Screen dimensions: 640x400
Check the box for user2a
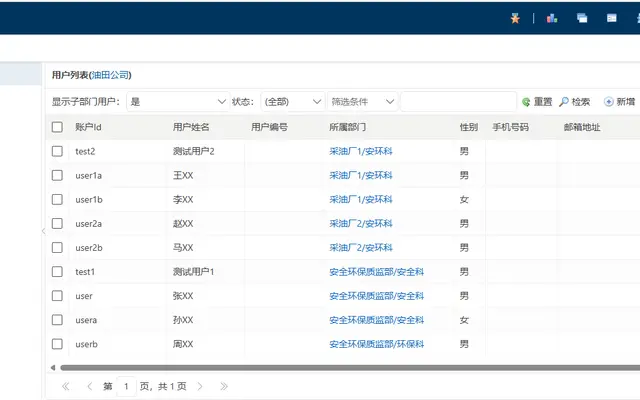(x=57, y=224)
